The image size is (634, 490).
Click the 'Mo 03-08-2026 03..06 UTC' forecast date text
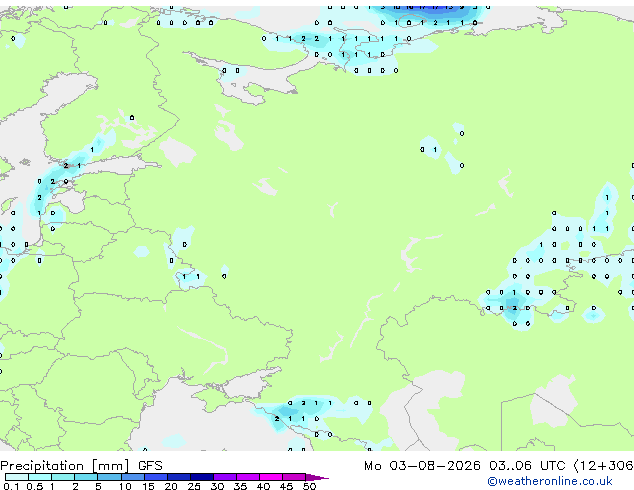coord(465,466)
